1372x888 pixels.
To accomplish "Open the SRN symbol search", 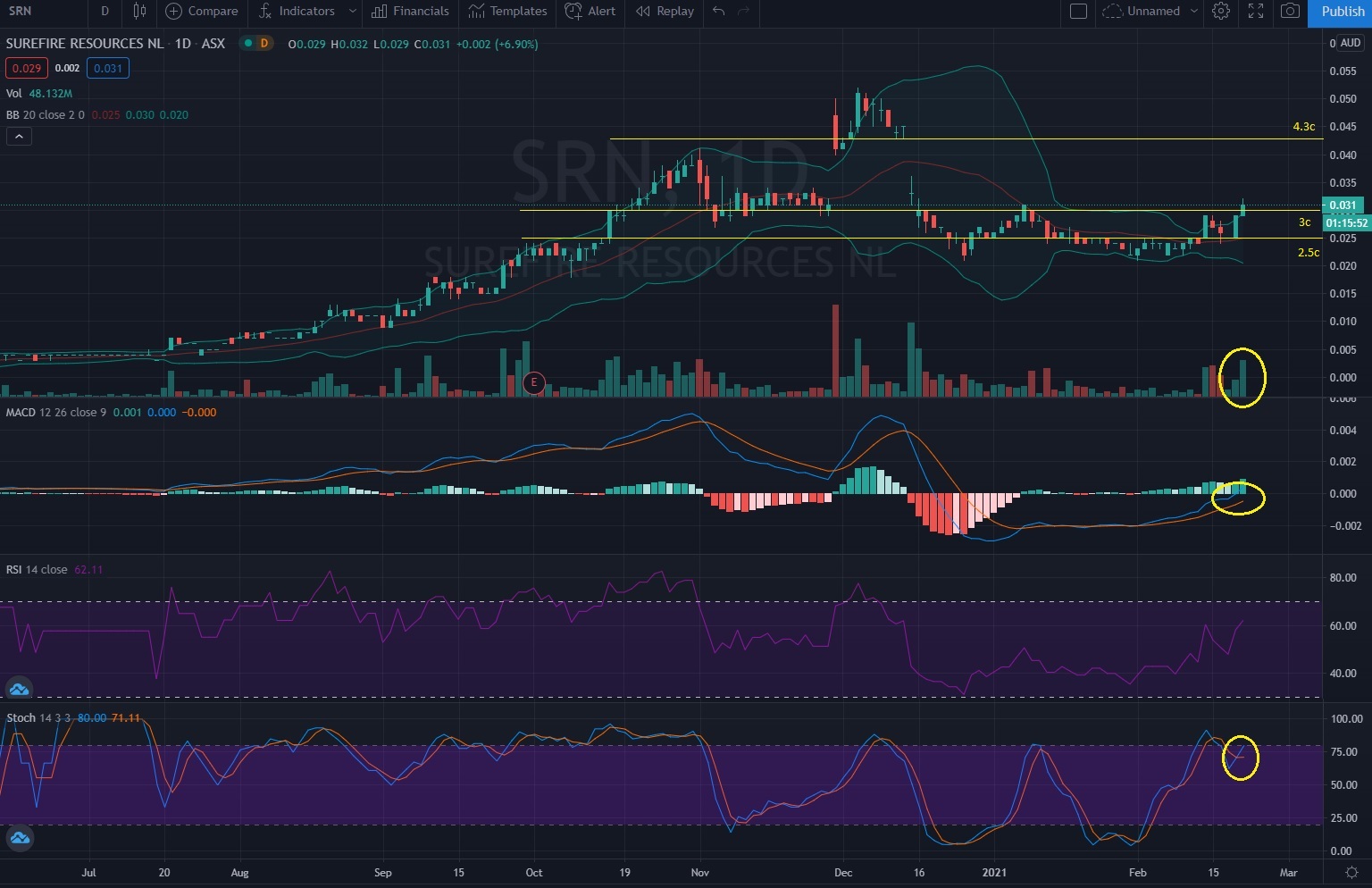I will coord(20,11).
